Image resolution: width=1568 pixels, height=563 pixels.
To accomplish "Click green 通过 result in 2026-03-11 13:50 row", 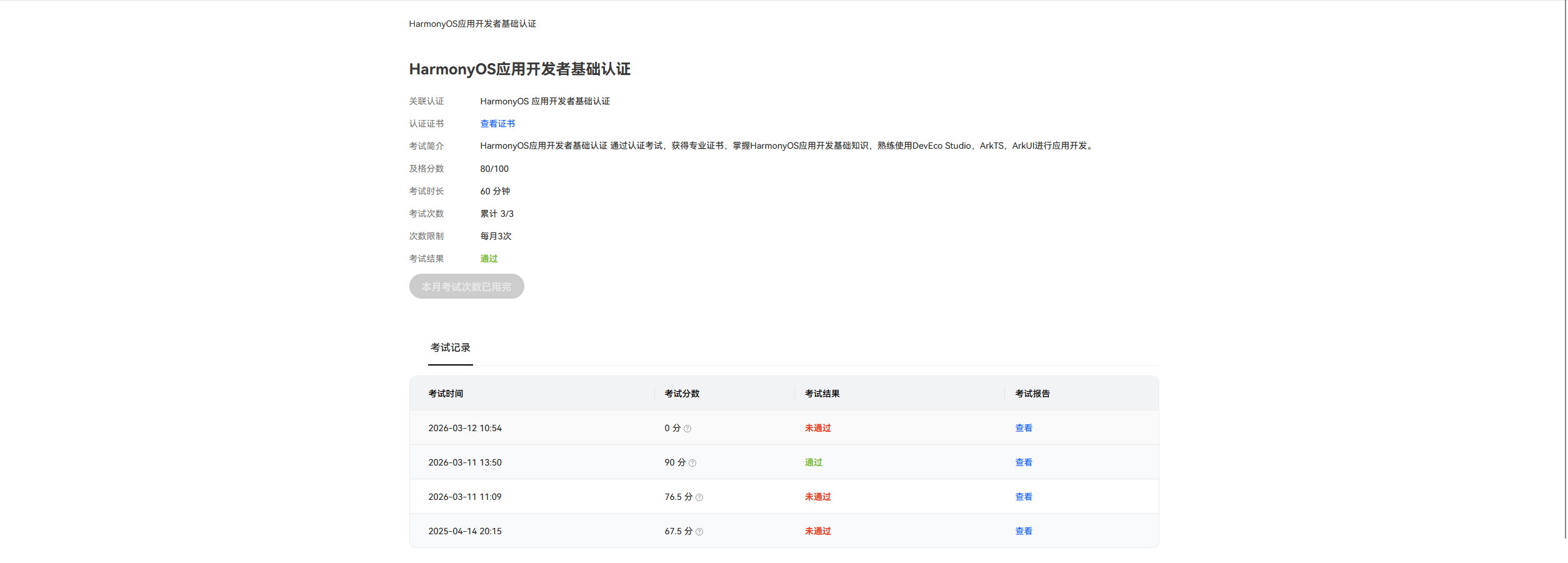I will click(x=813, y=462).
